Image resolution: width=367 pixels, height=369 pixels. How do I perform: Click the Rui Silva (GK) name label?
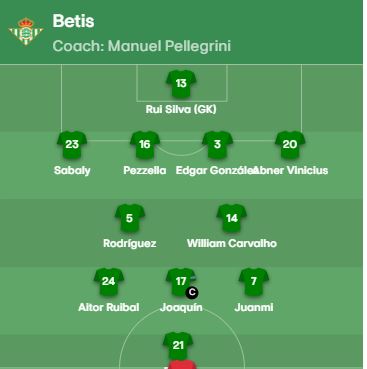coord(181,109)
